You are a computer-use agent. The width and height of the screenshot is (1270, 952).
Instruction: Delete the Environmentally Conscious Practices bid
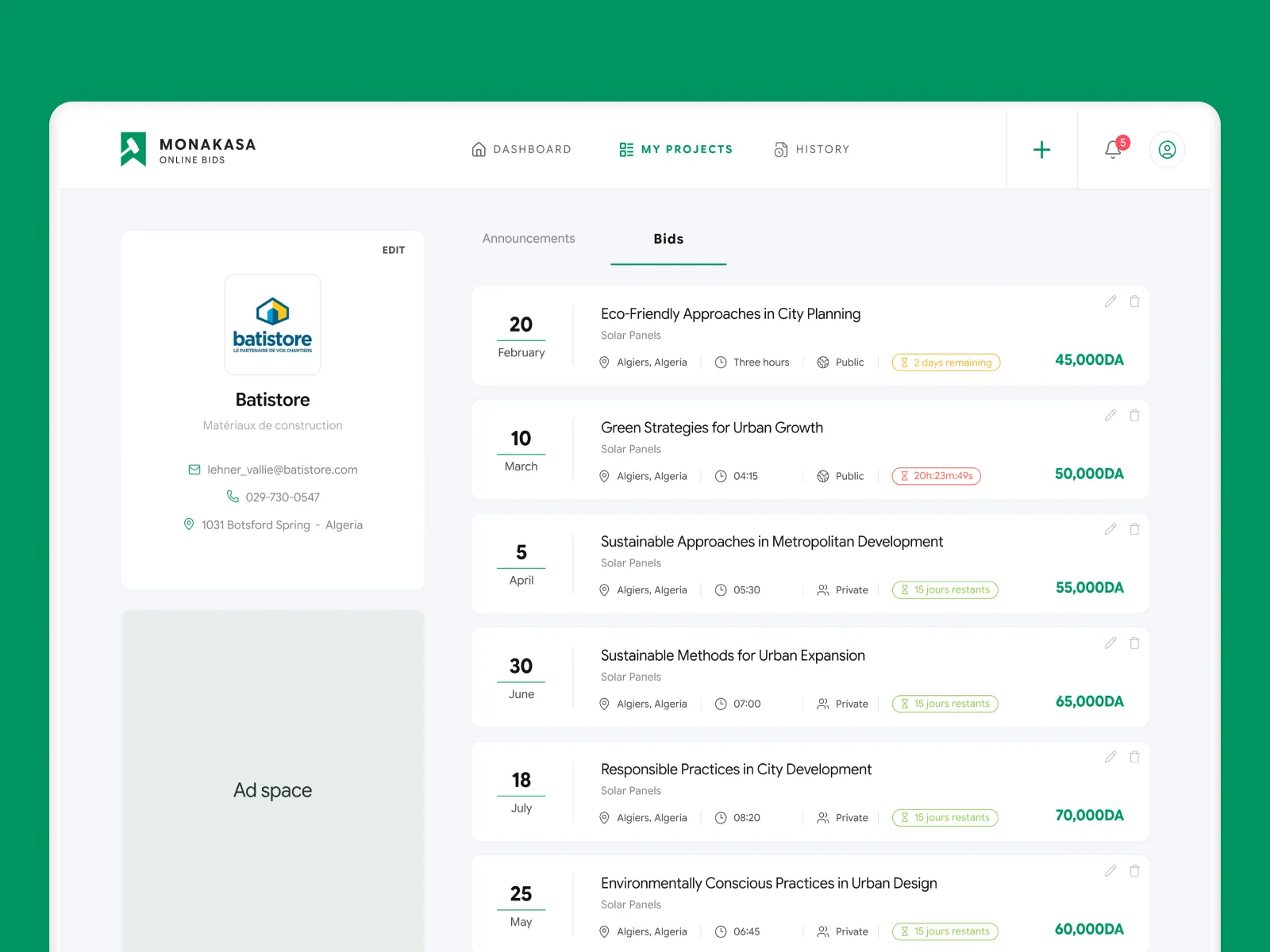click(x=1134, y=871)
